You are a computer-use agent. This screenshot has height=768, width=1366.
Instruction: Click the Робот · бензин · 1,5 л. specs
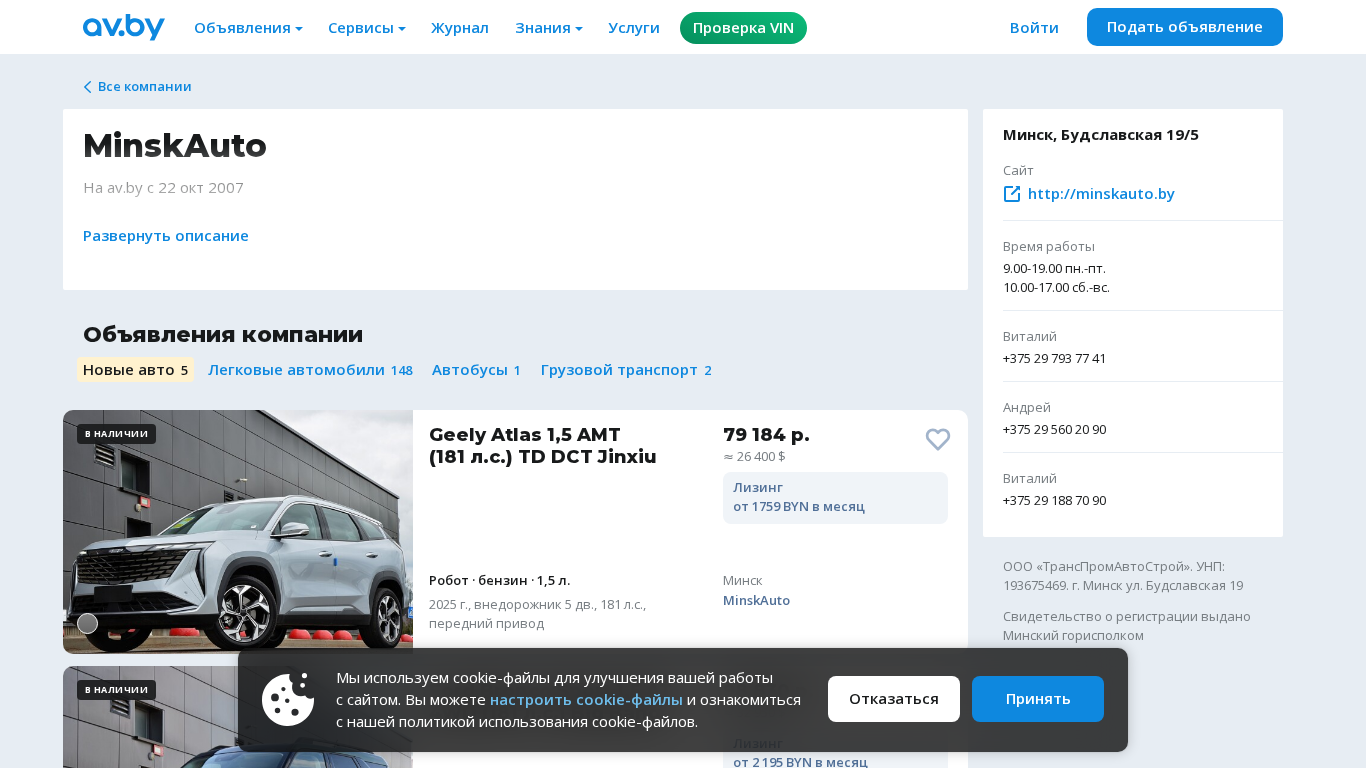[x=500, y=581]
